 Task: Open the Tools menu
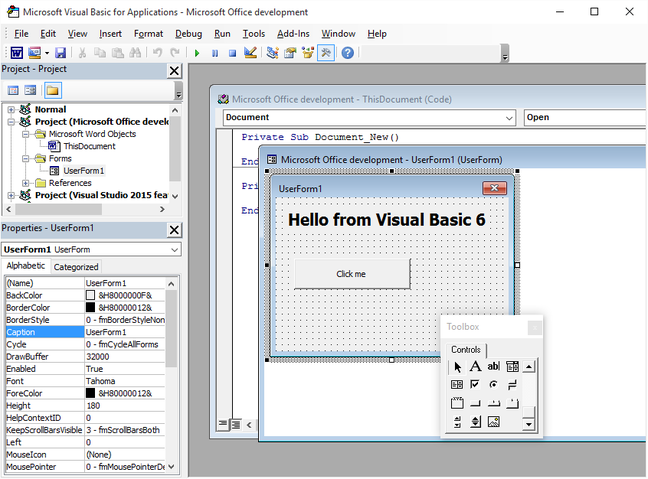click(254, 34)
